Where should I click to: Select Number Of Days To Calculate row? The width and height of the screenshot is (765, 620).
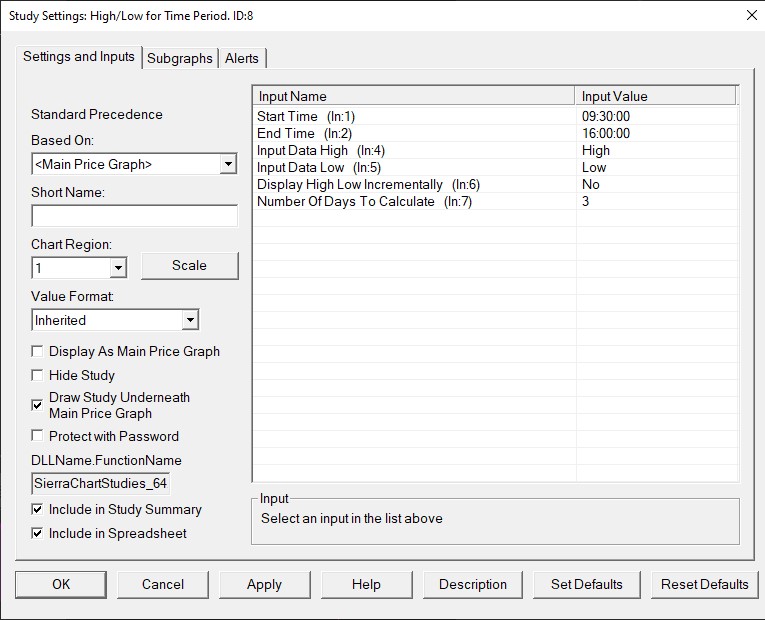click(x=495, y=201)
